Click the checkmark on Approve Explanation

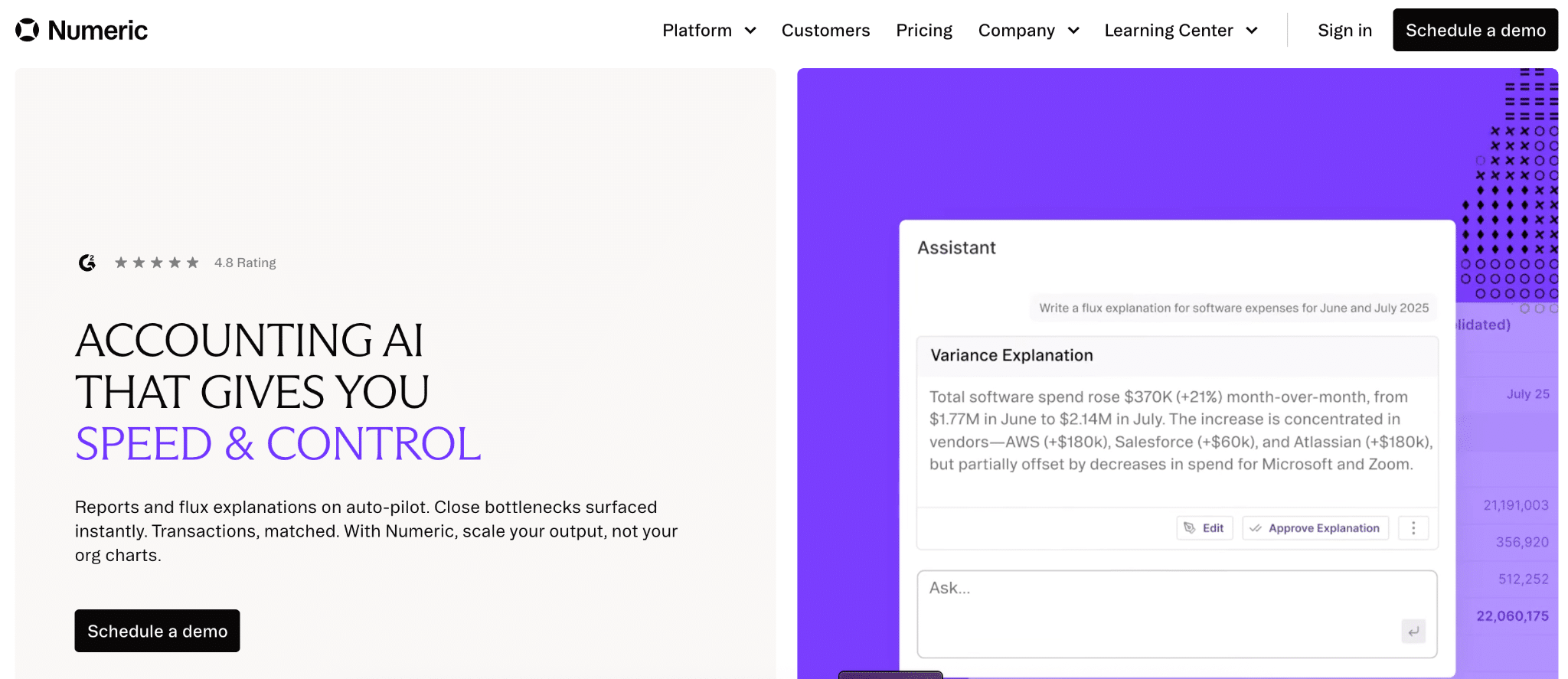1256,528
